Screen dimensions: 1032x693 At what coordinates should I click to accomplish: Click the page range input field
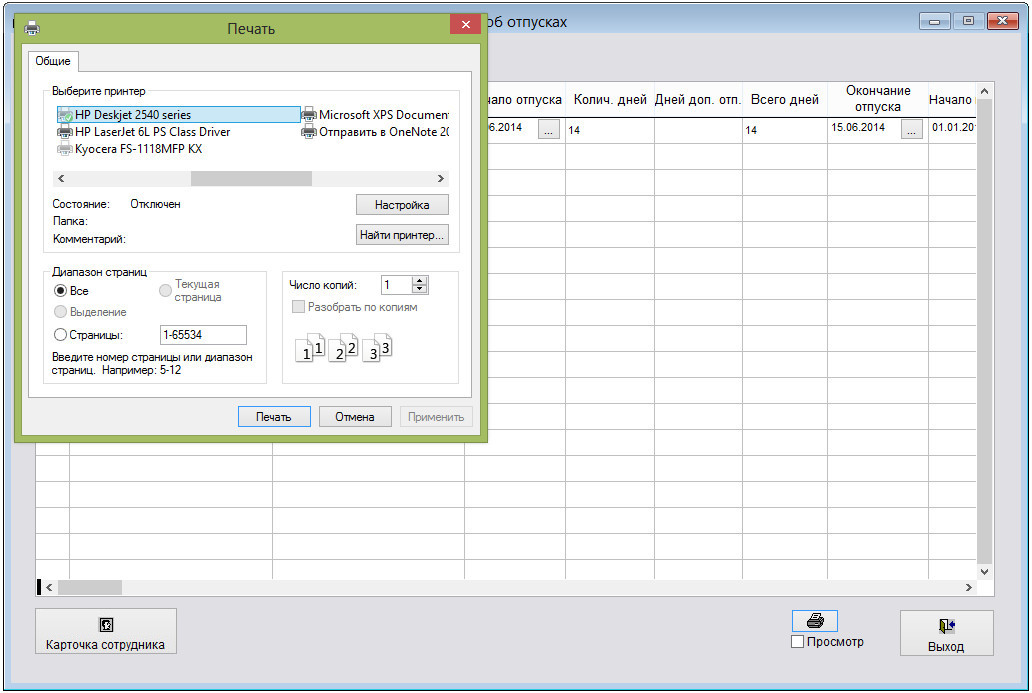pos(203,336)
